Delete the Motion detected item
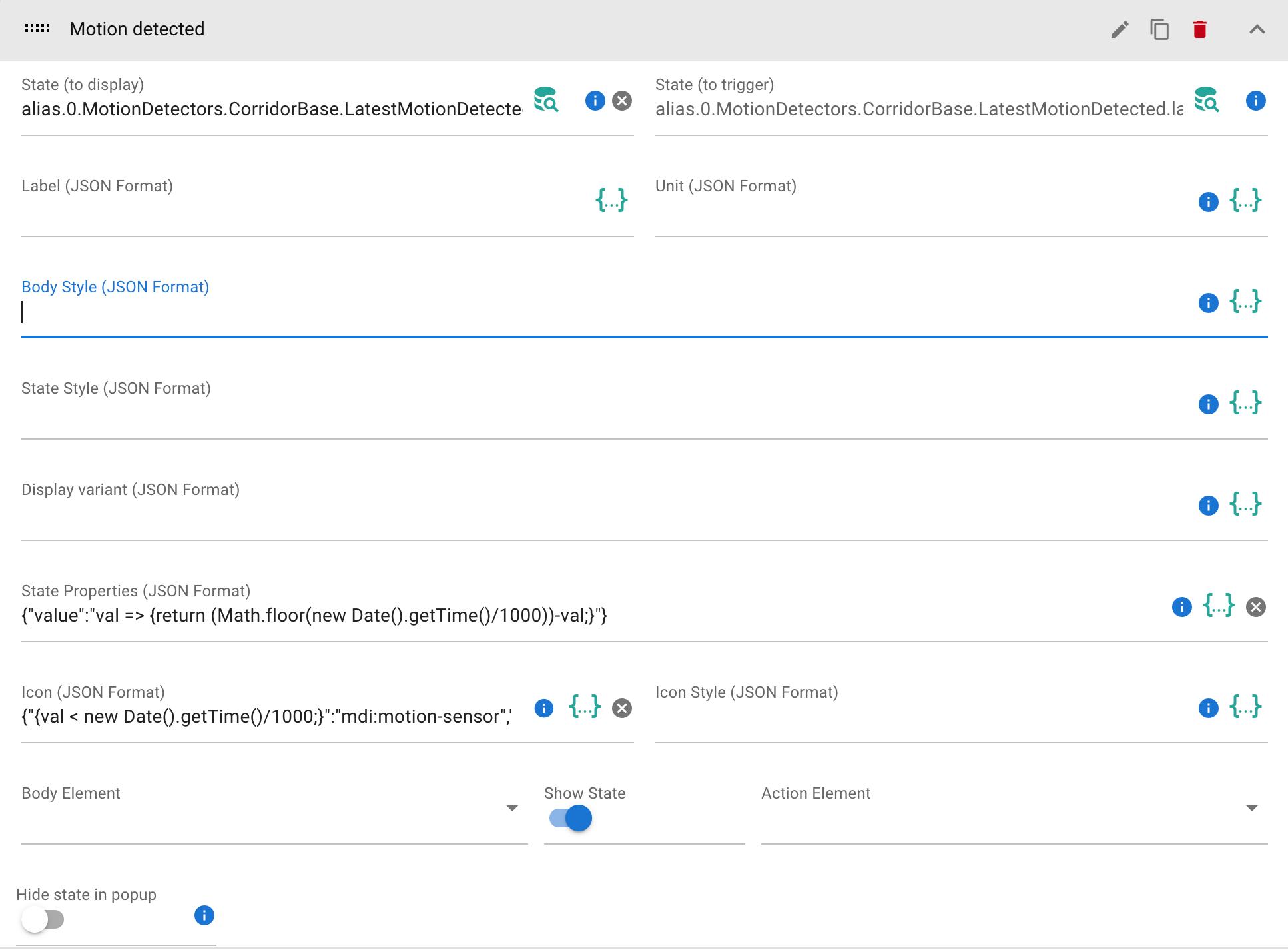This screenshot has width=1288, height=950. 1200,29
